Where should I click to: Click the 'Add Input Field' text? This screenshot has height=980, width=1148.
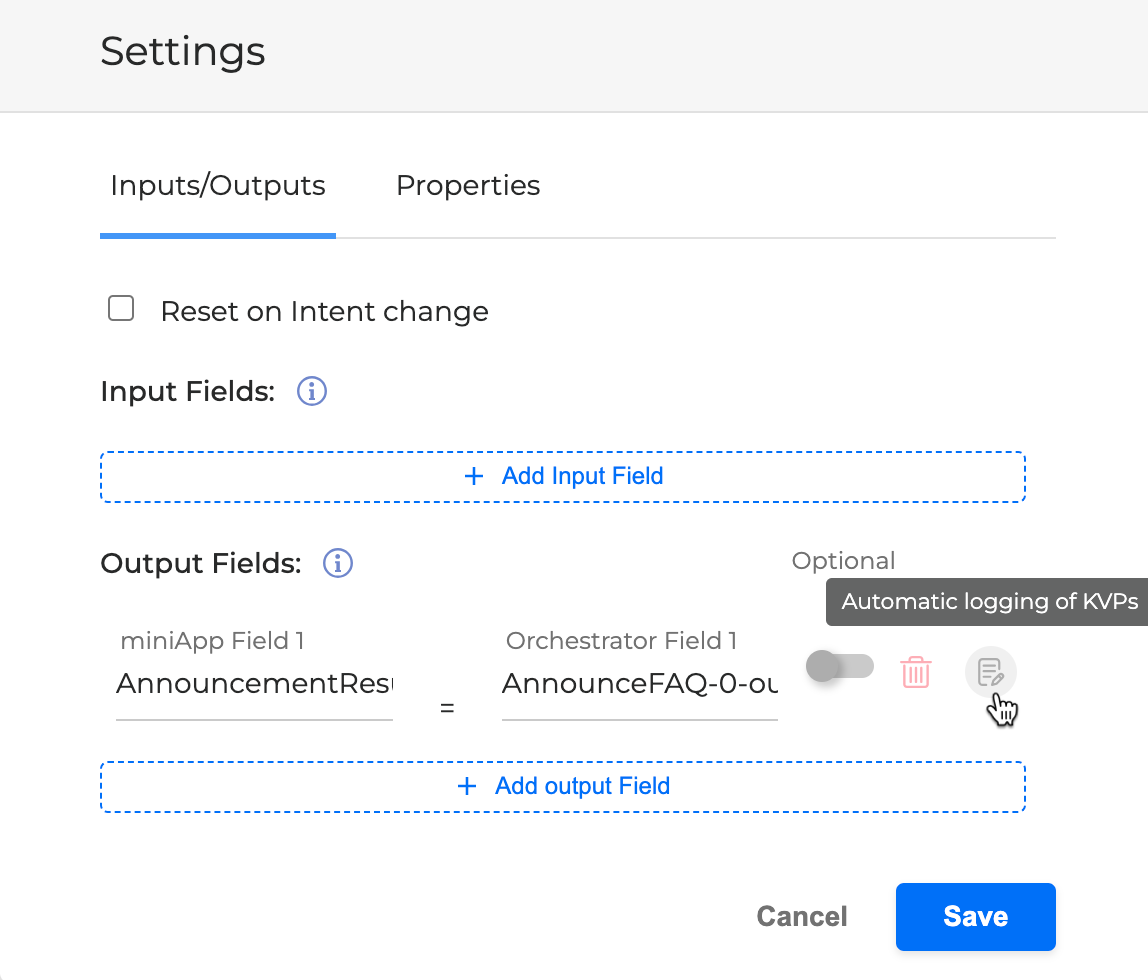(582, 476)
